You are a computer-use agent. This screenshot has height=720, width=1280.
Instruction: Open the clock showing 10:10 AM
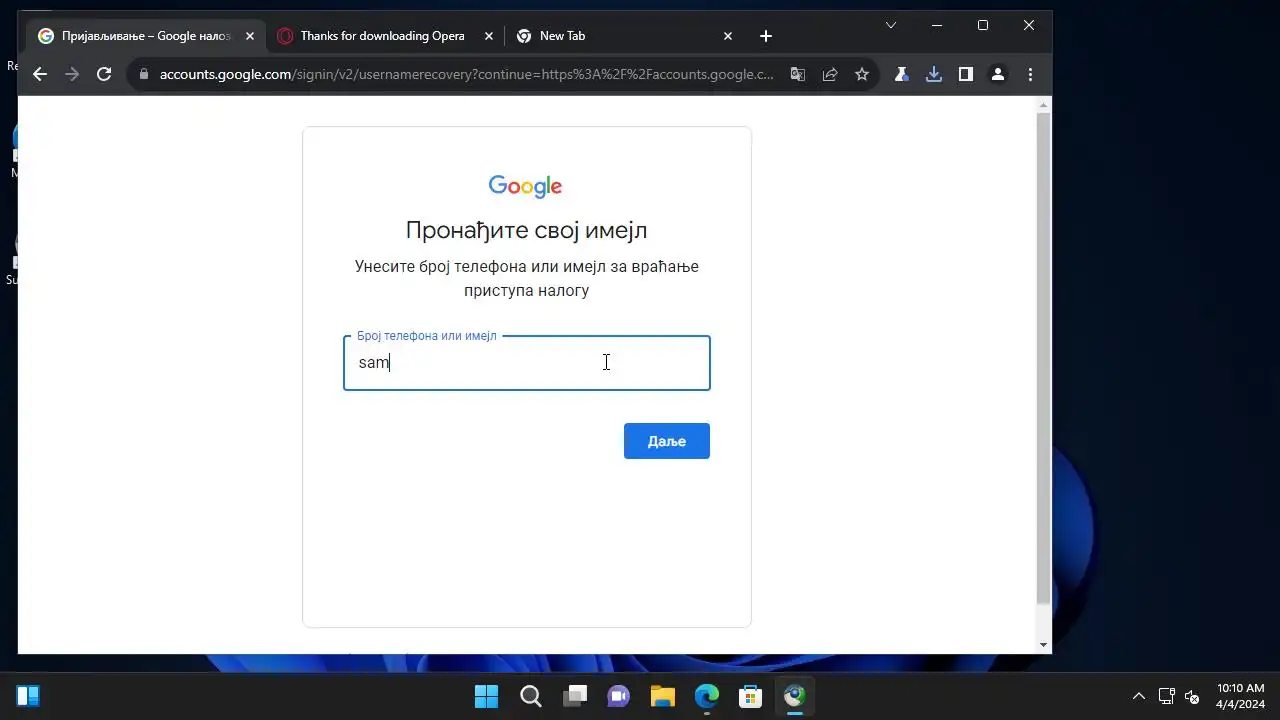[x=1240, y=696]
